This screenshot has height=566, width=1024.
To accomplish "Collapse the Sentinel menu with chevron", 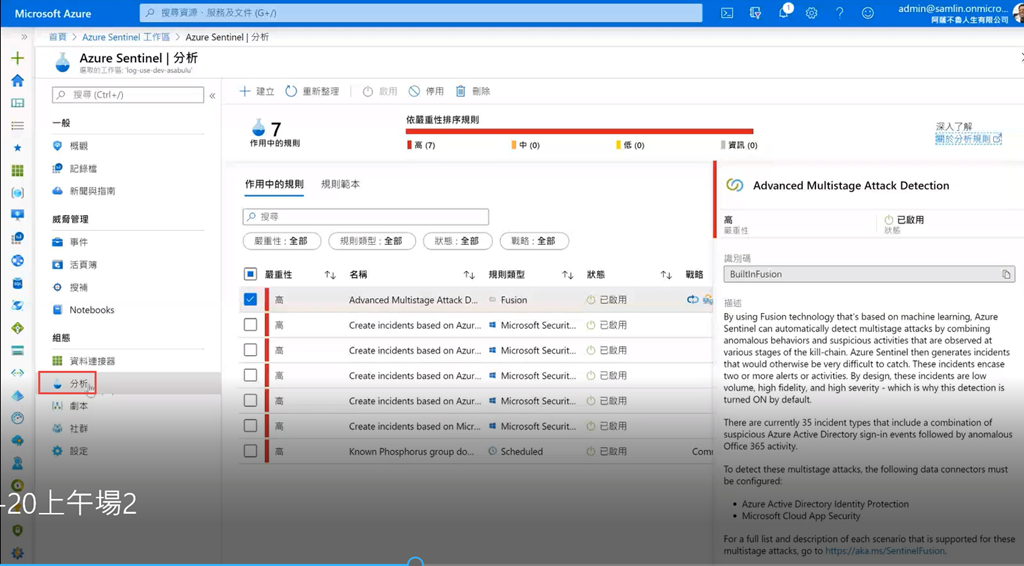I will point(212,95).
